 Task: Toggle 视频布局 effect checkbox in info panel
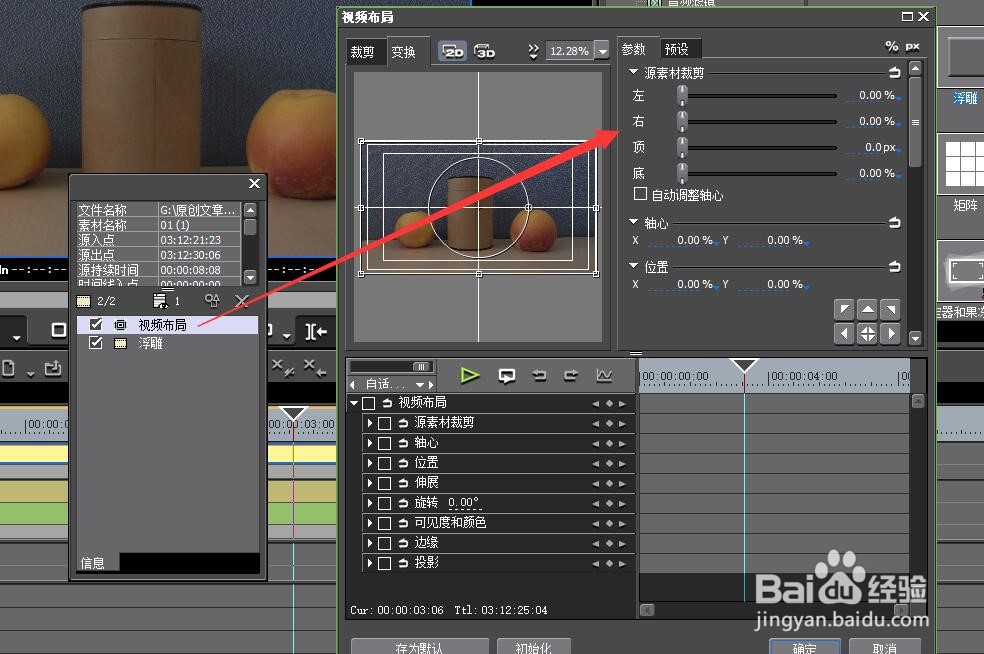[96, 324]
